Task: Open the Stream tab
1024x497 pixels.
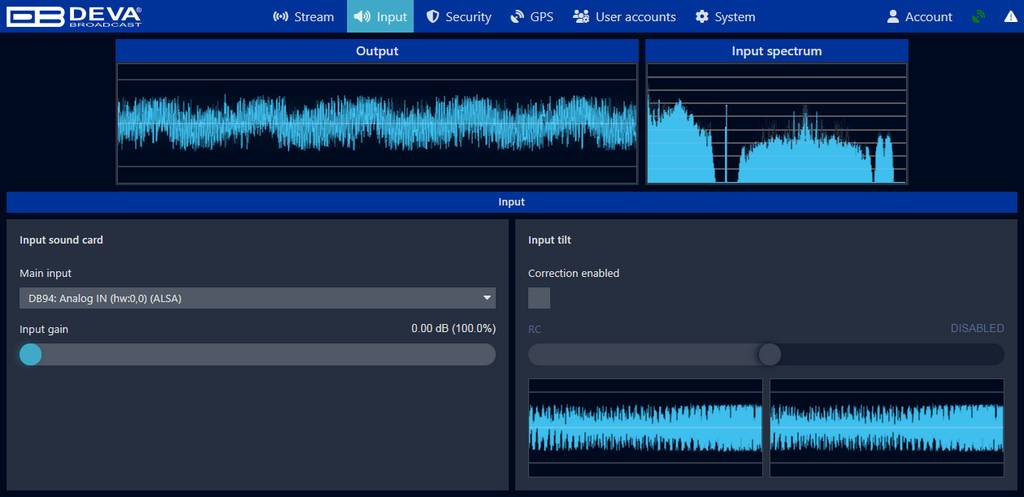Action: (304, 17)
